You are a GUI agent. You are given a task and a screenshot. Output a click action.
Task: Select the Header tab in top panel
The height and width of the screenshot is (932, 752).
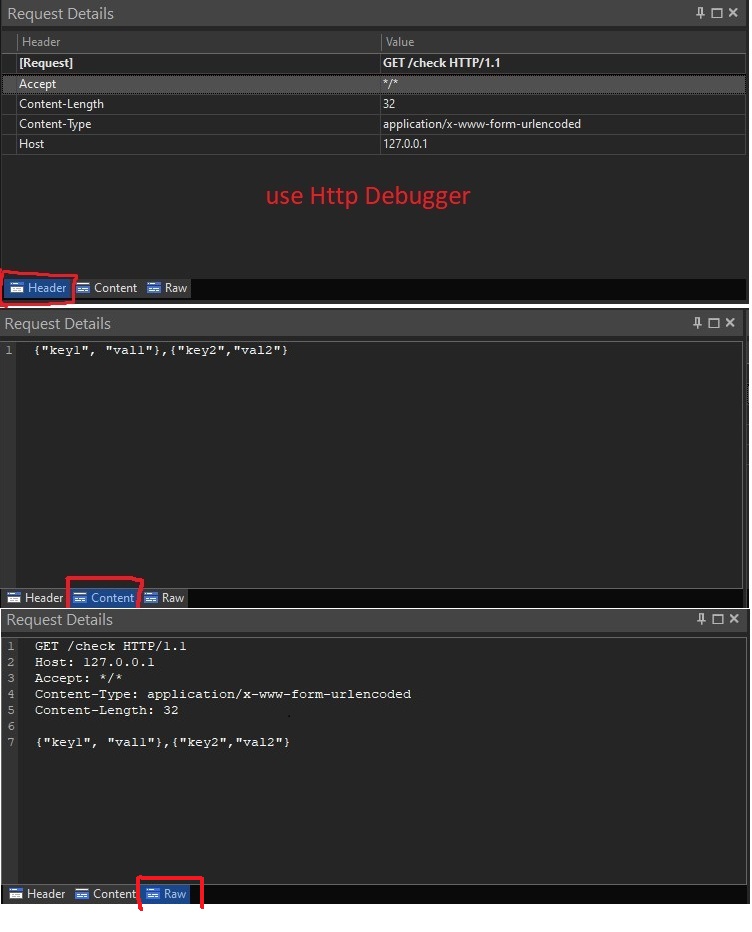tap(38, 288)
